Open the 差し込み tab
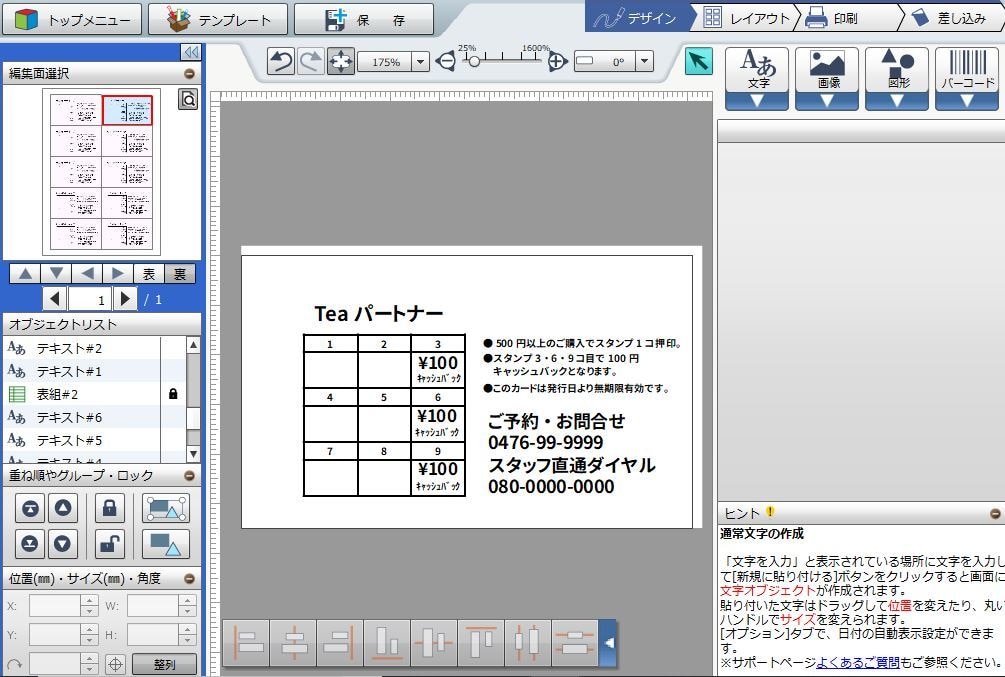The height and width of the screenshot is (677, 1005). 952,18
